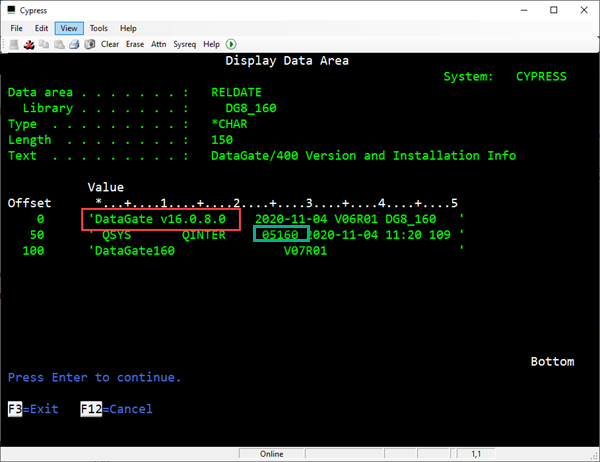Click the Online status bar entry
This screenshot has height=462, width=600.
pyautogui.click(x=272, y=454)
